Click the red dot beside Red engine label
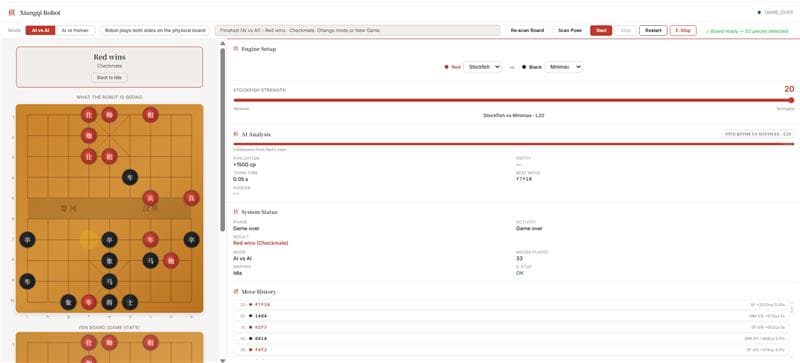This screenshot has width=800, height=363. point(447,67)
